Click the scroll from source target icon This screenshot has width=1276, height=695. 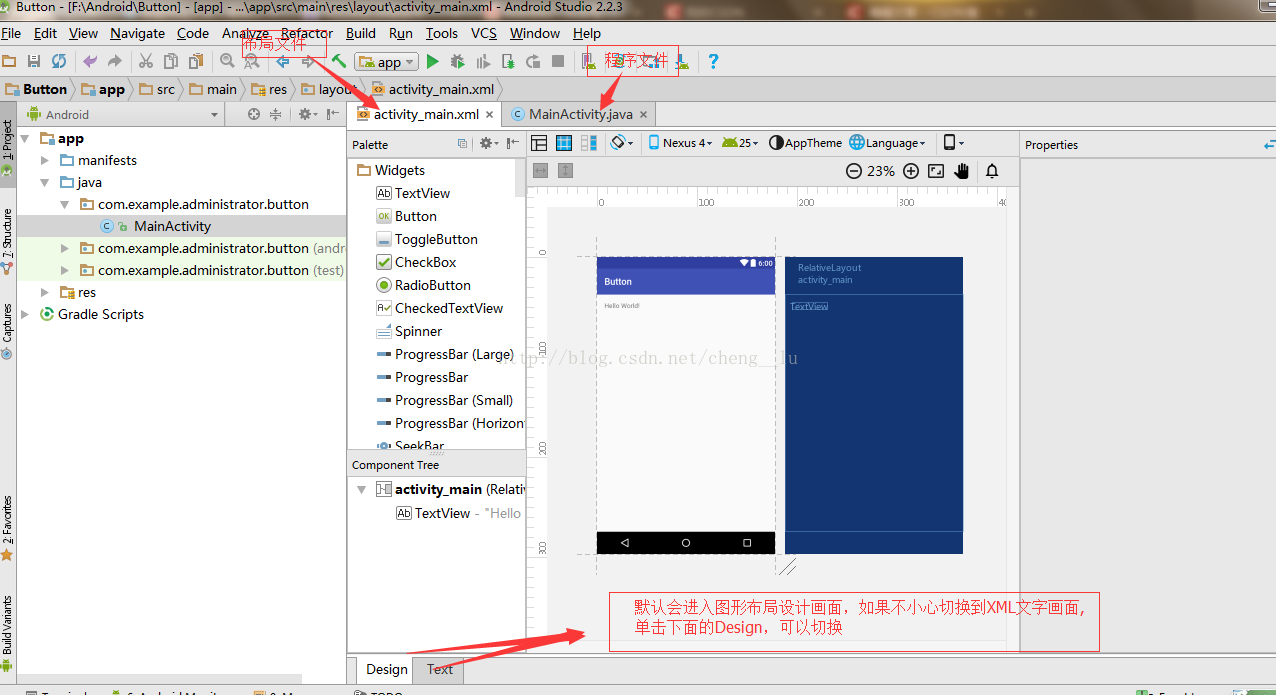(254, 114)
